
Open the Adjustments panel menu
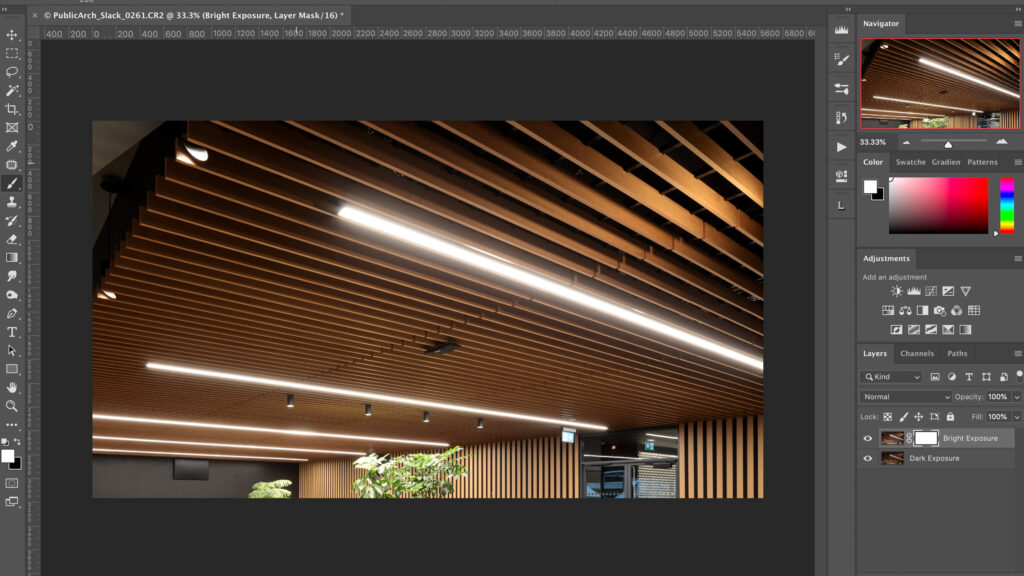tap(1018, 259)
